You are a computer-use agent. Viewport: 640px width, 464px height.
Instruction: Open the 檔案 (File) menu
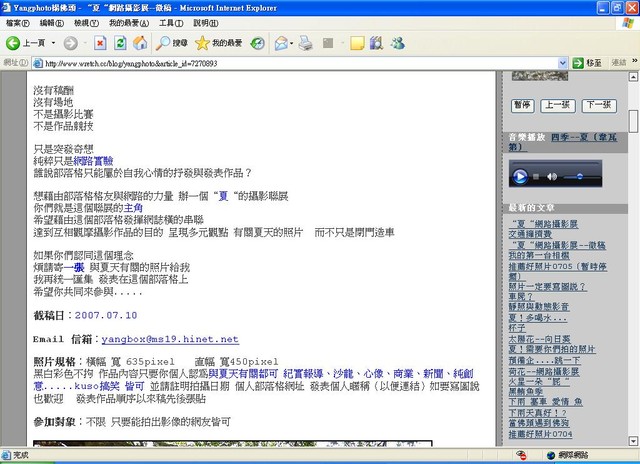pyautogui.click(x=18, y=23)
